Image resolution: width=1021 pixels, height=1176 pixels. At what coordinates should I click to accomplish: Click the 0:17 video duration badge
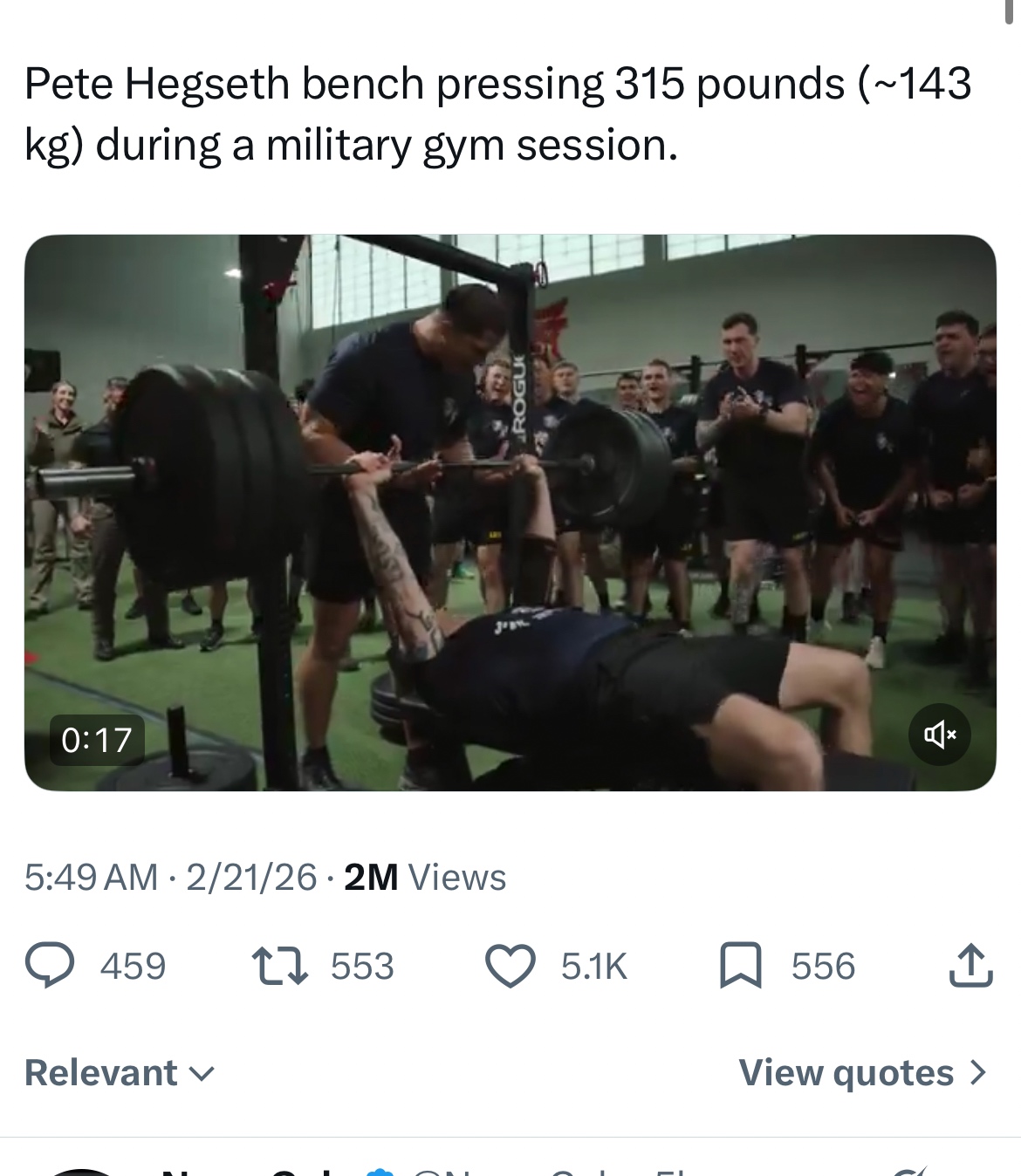tap(97, 740)
